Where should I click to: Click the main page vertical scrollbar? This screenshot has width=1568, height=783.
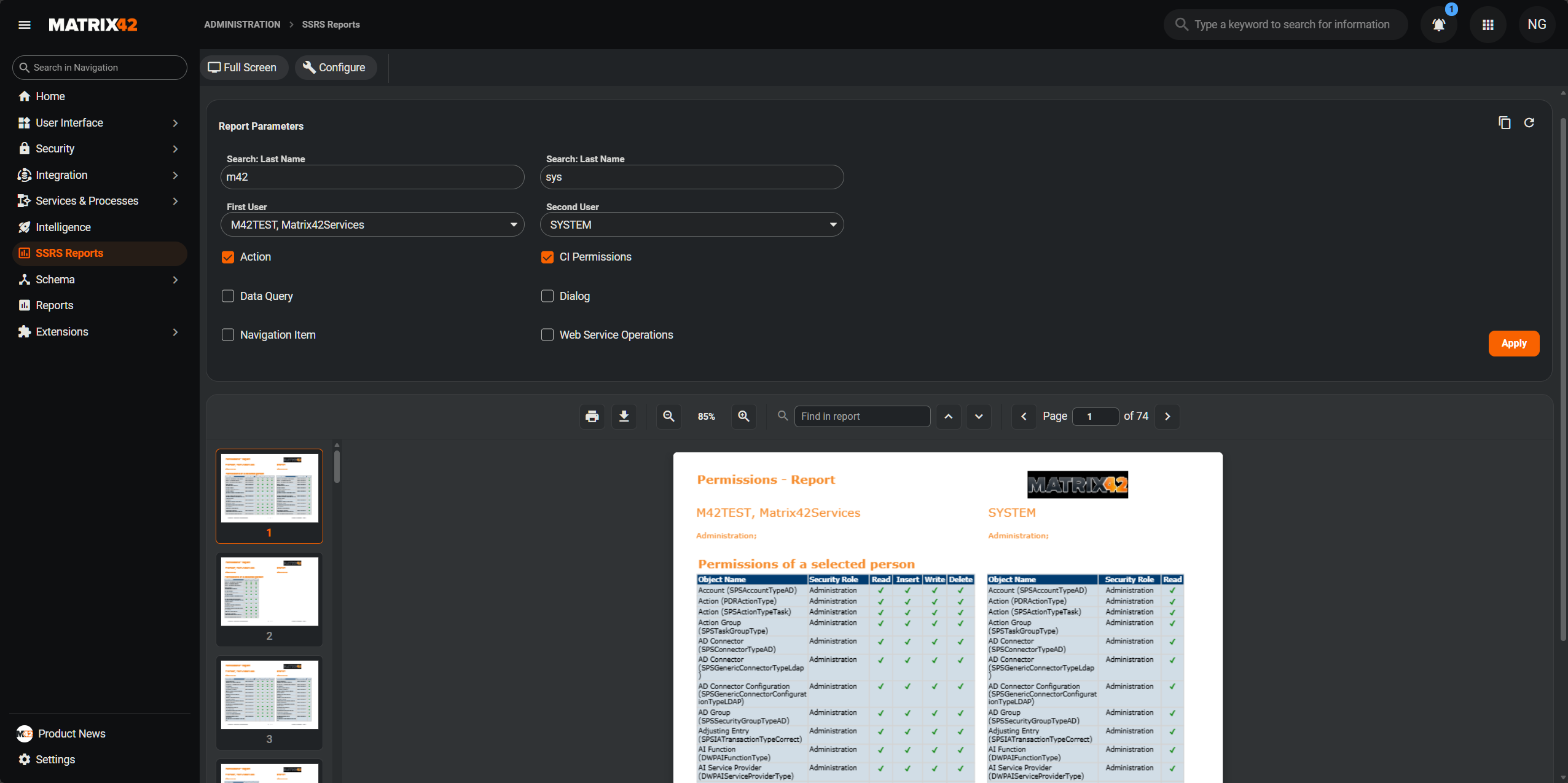click(1562, 379)
